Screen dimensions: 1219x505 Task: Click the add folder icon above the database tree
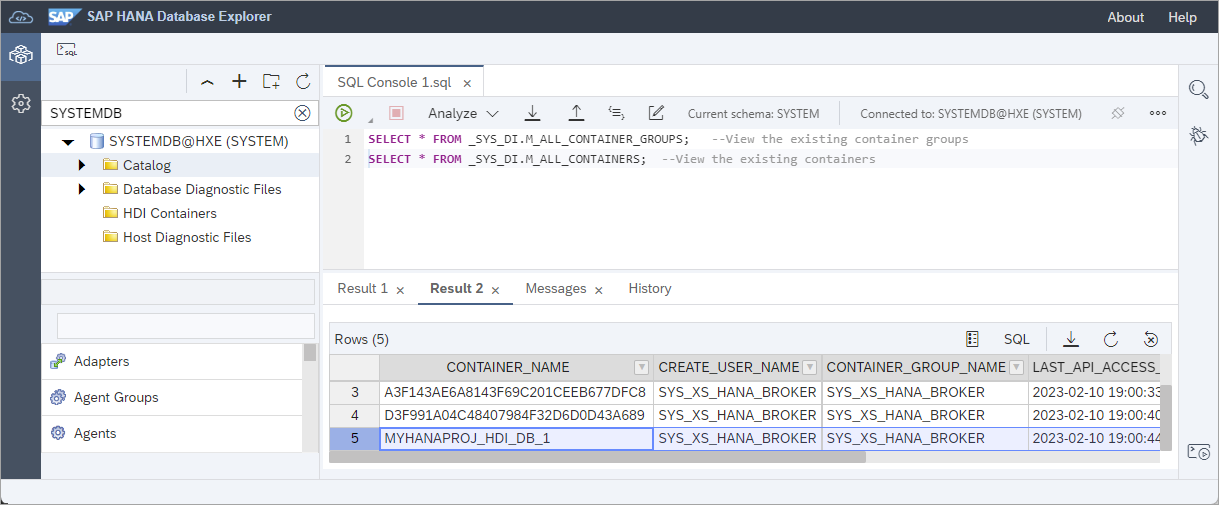click(271, 82)
